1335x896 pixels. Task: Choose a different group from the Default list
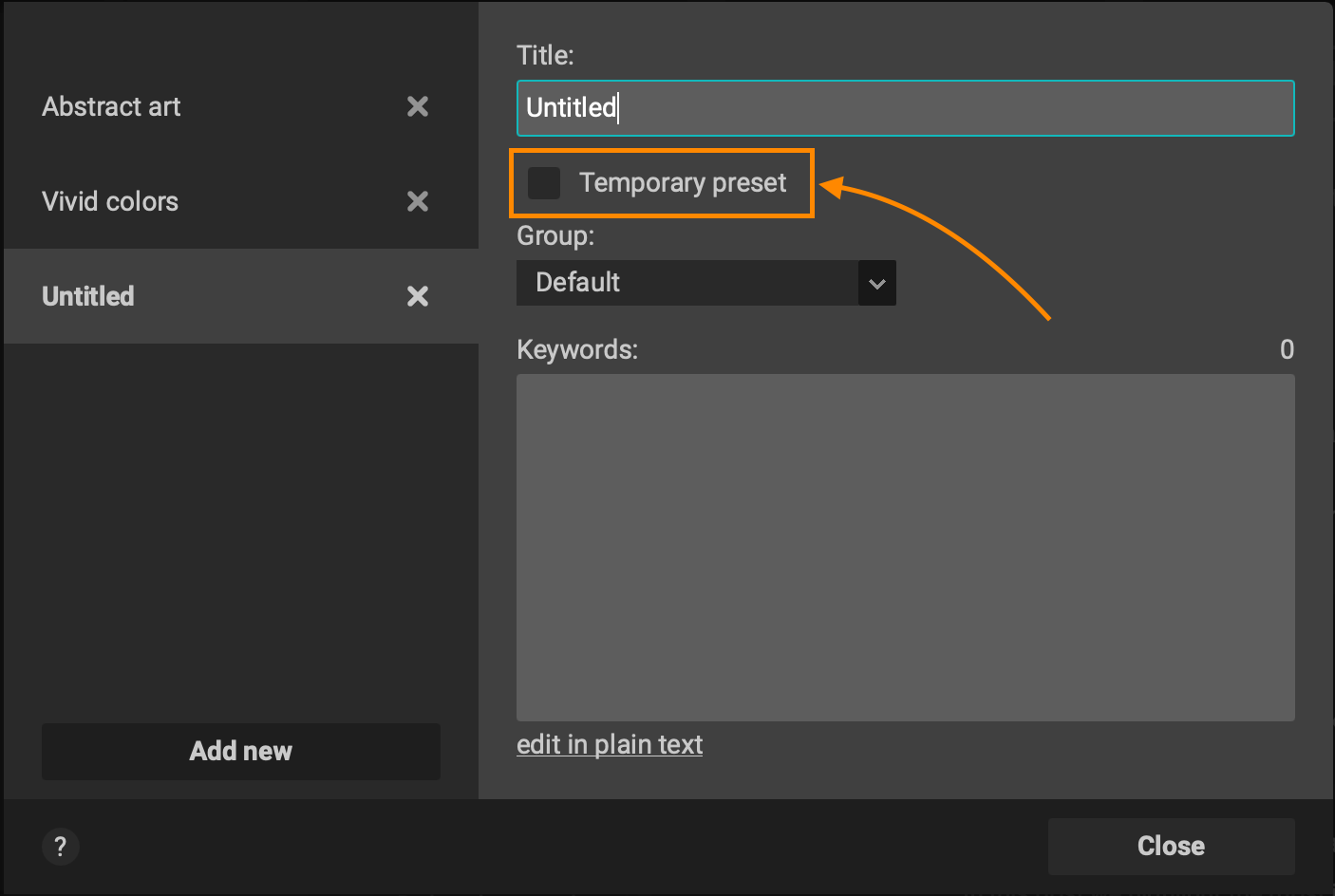[x=706, y=283]
